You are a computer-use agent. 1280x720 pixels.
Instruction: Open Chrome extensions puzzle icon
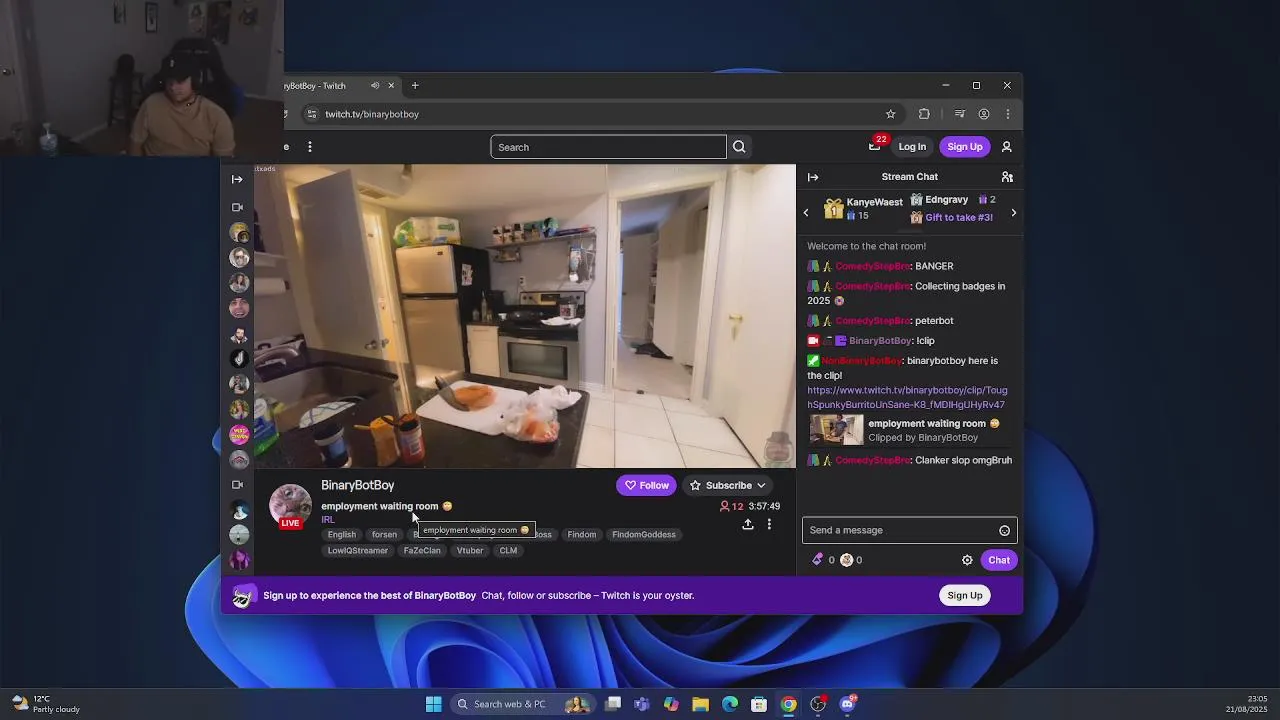pyautogui.click(x=924, y=114)
